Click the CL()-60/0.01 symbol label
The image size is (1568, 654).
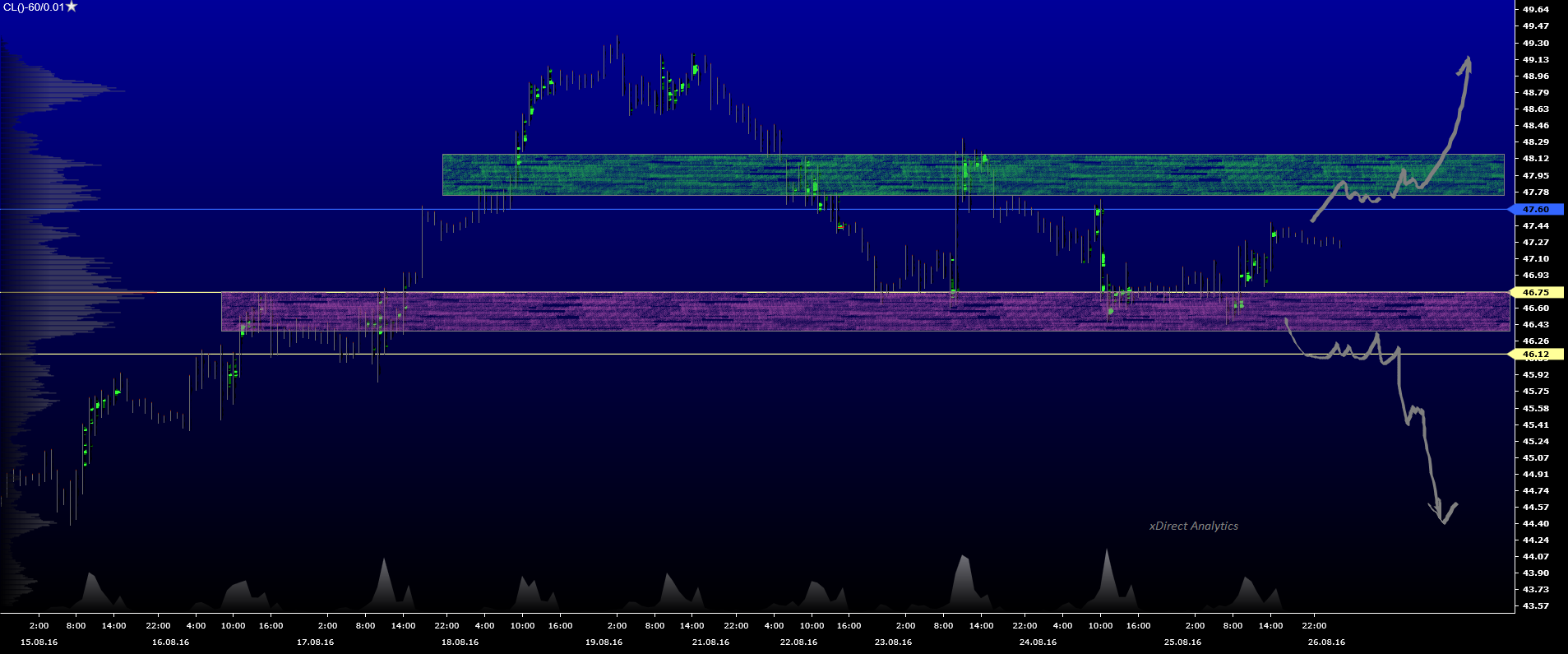tap(33, 7)
